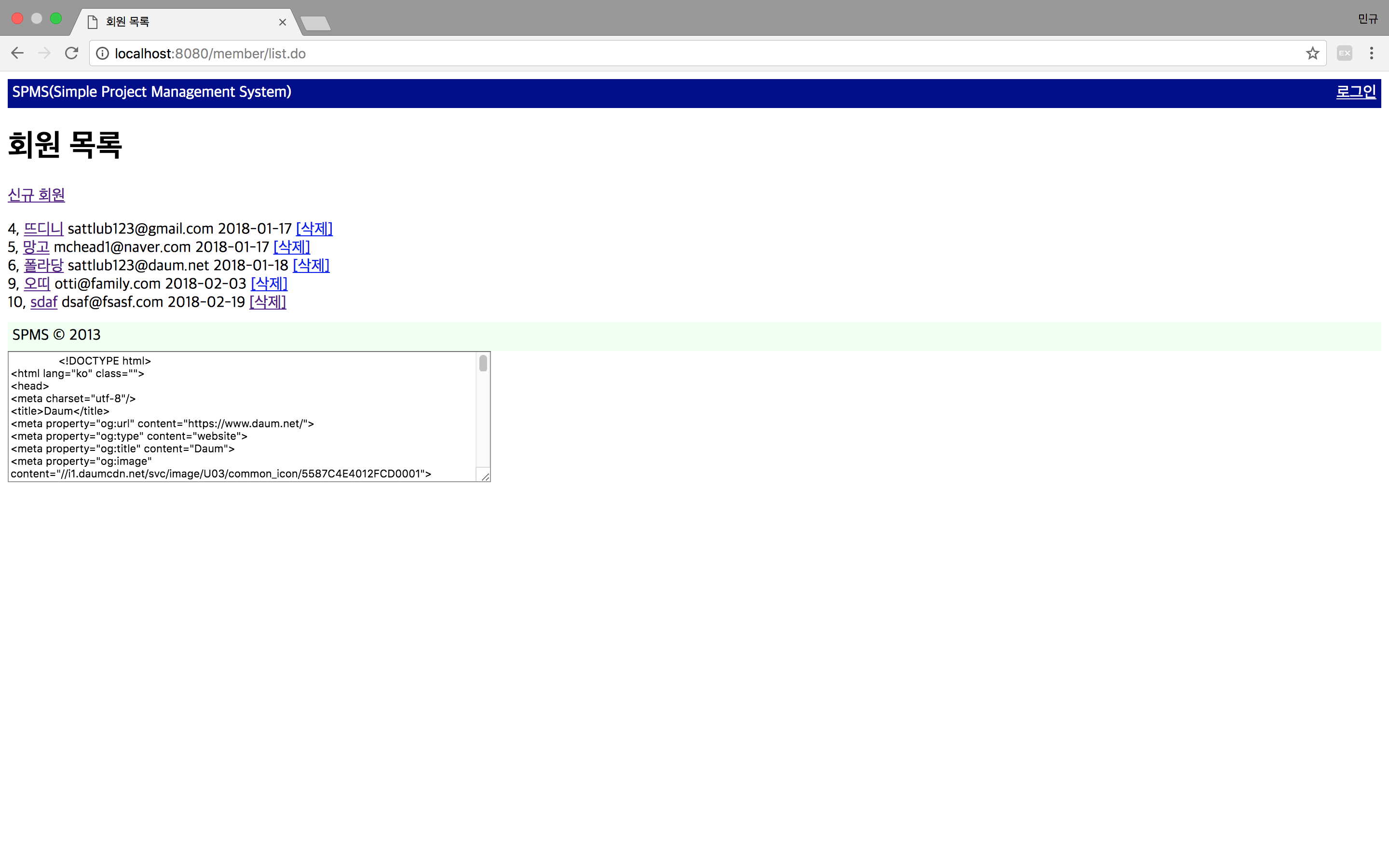This screenshot has width=1389, height=868.
Task: Click textarea resize handle corner
Action: tap(486, 476)
